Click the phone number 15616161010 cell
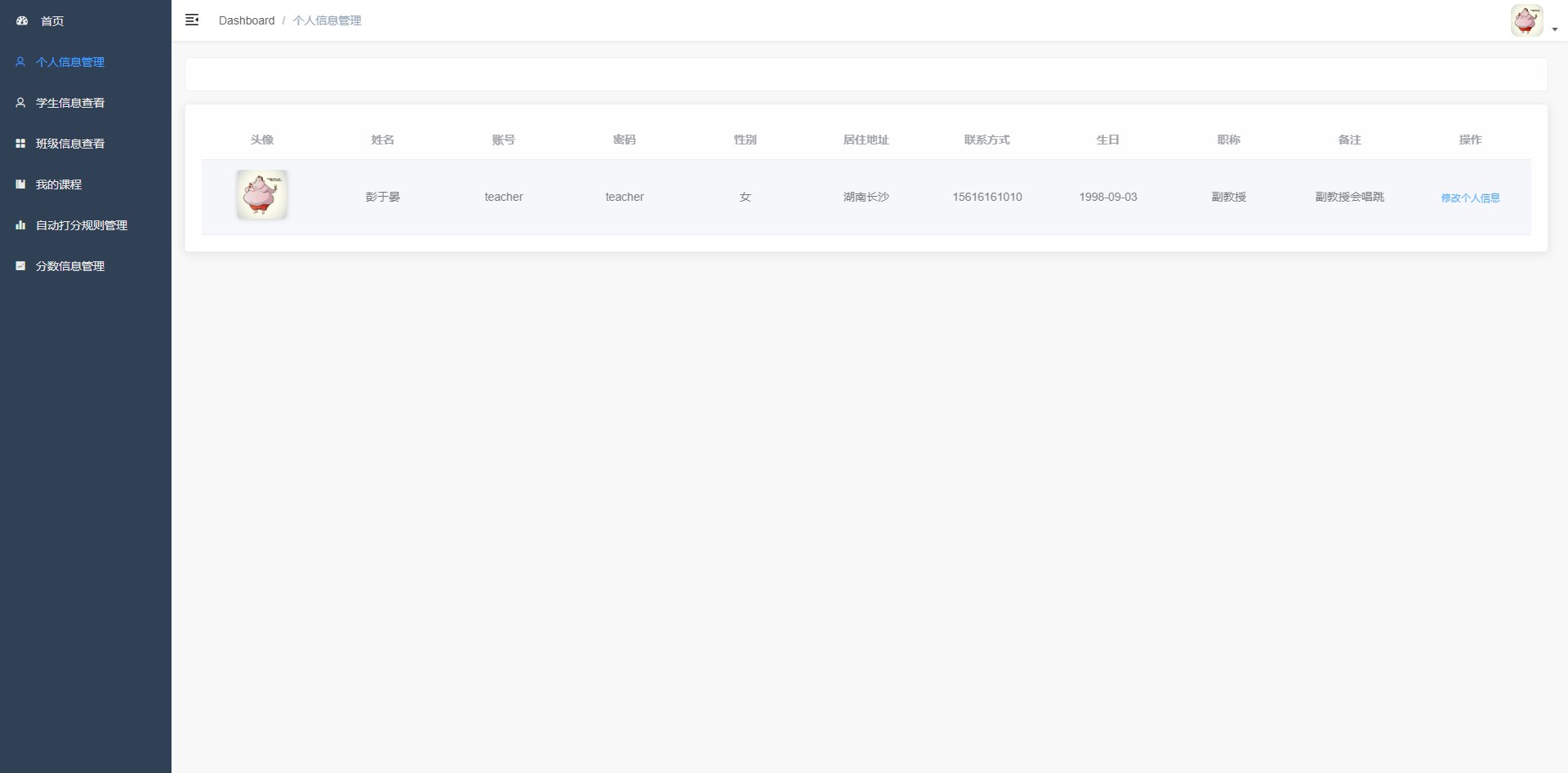Image resolution: width=1568 pixels, height=773 pixels. coord(987,197)
